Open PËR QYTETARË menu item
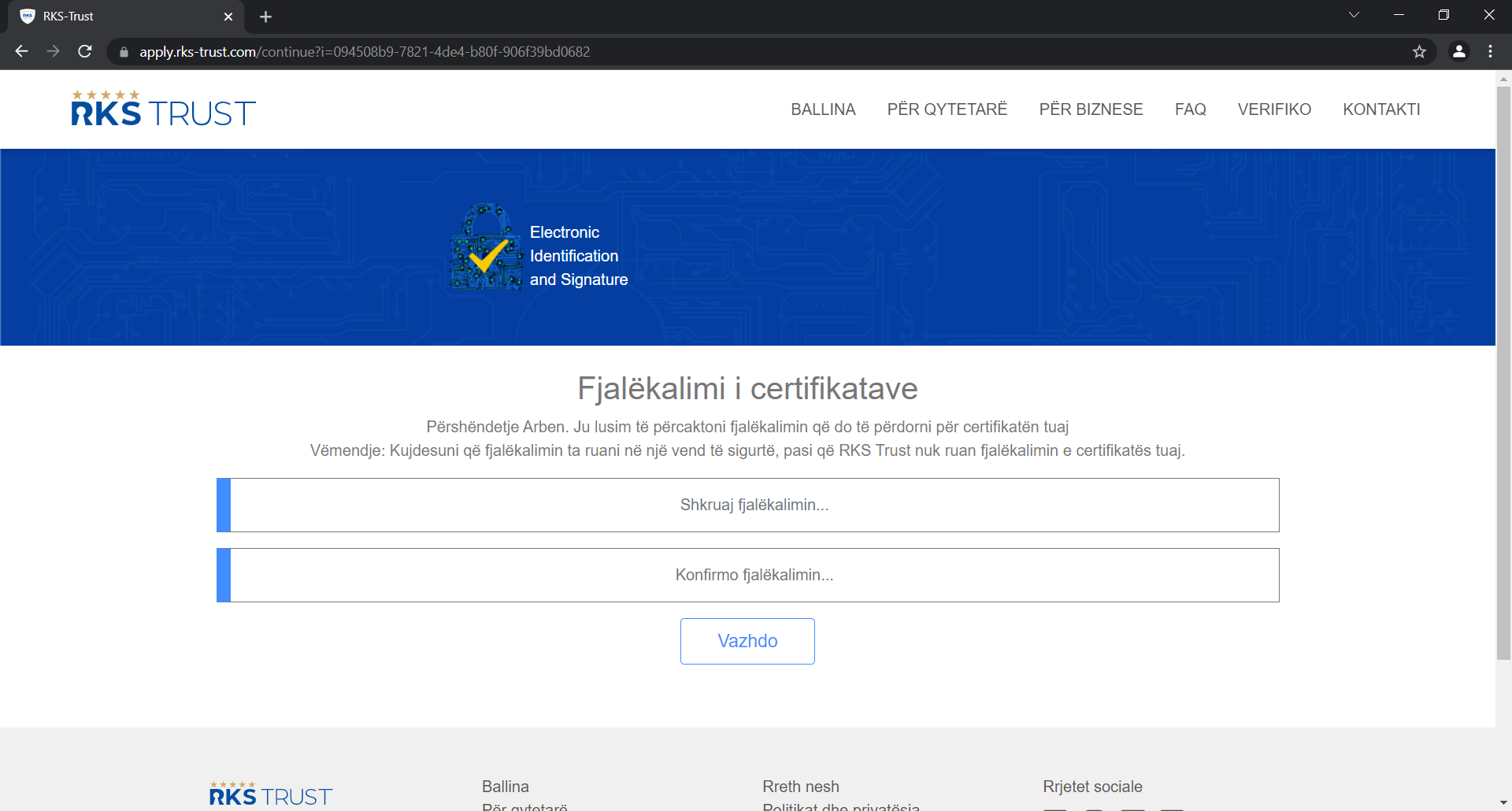 pyautogui.click(x=947, y=109)
